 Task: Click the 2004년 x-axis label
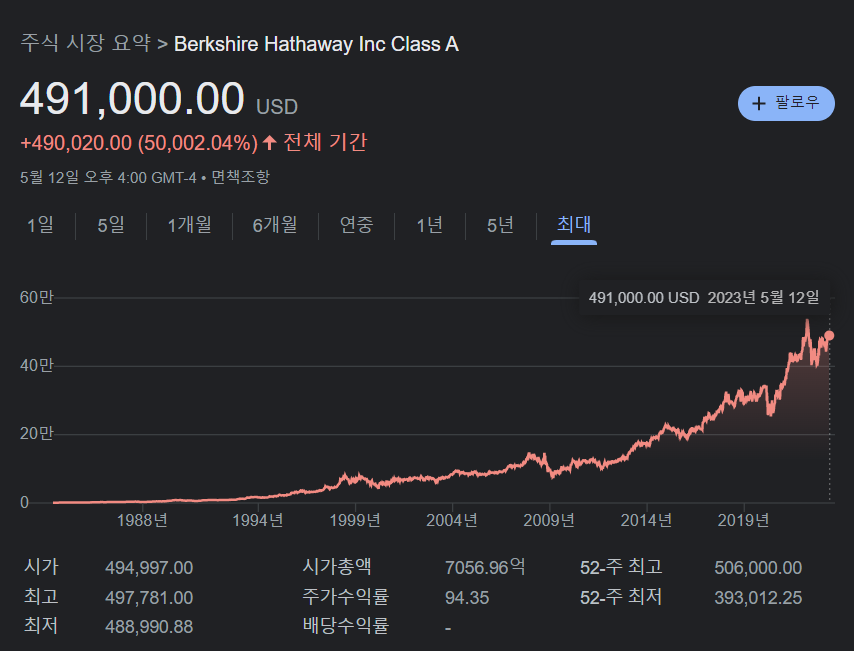pyautogui.click(x=452, y=520)
